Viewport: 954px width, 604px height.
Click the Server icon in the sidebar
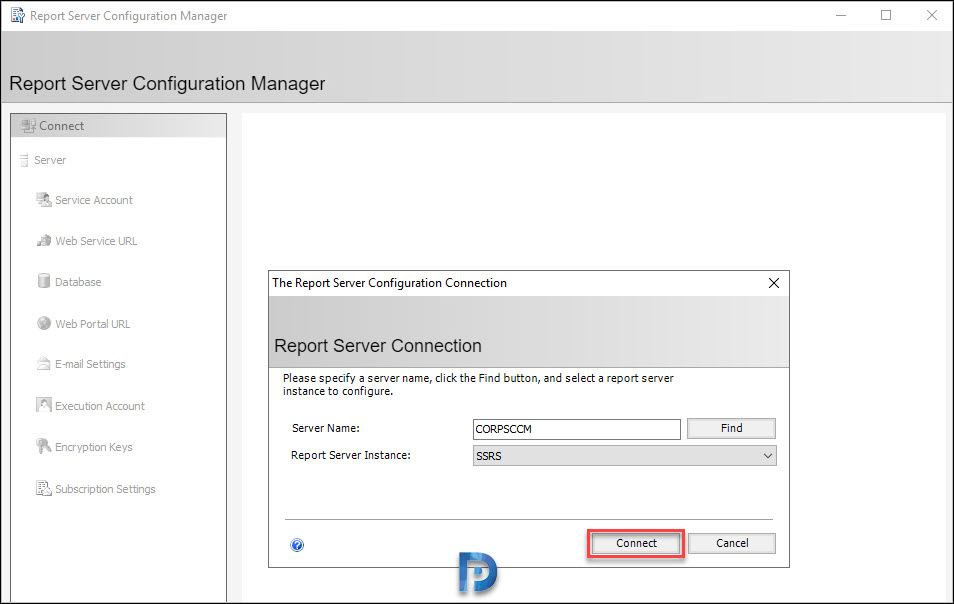coord(24,160)
